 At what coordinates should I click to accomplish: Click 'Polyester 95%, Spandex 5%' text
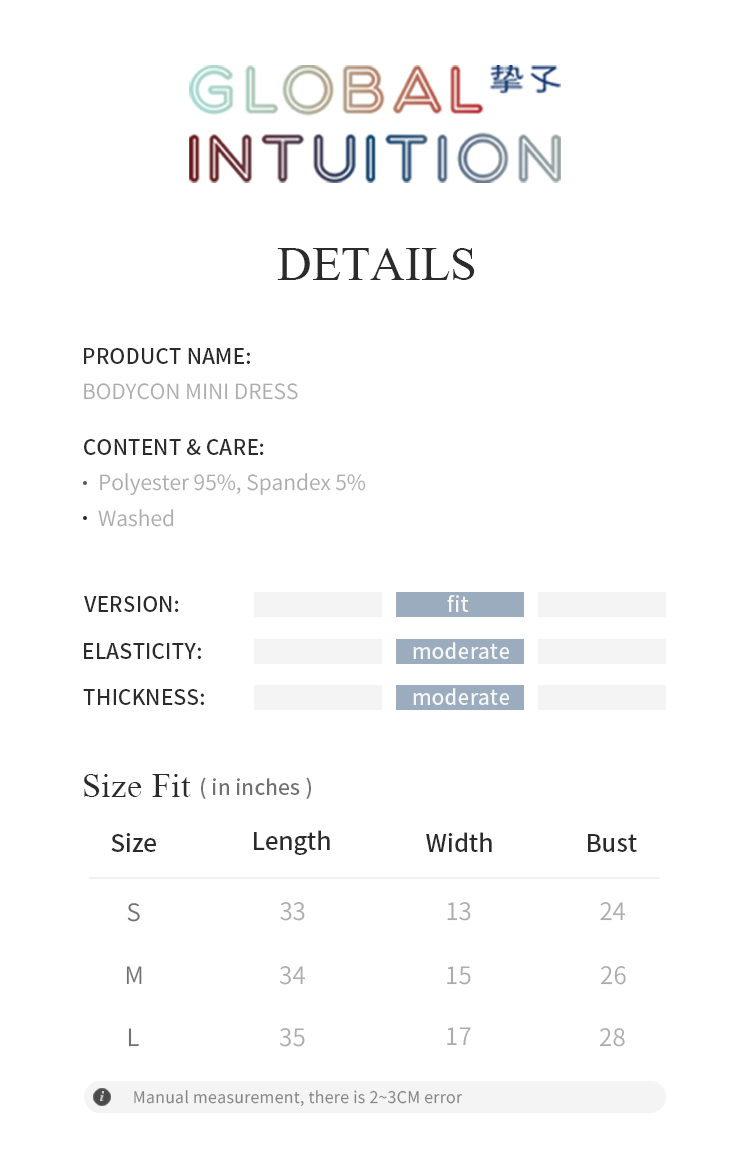point(231,482)
